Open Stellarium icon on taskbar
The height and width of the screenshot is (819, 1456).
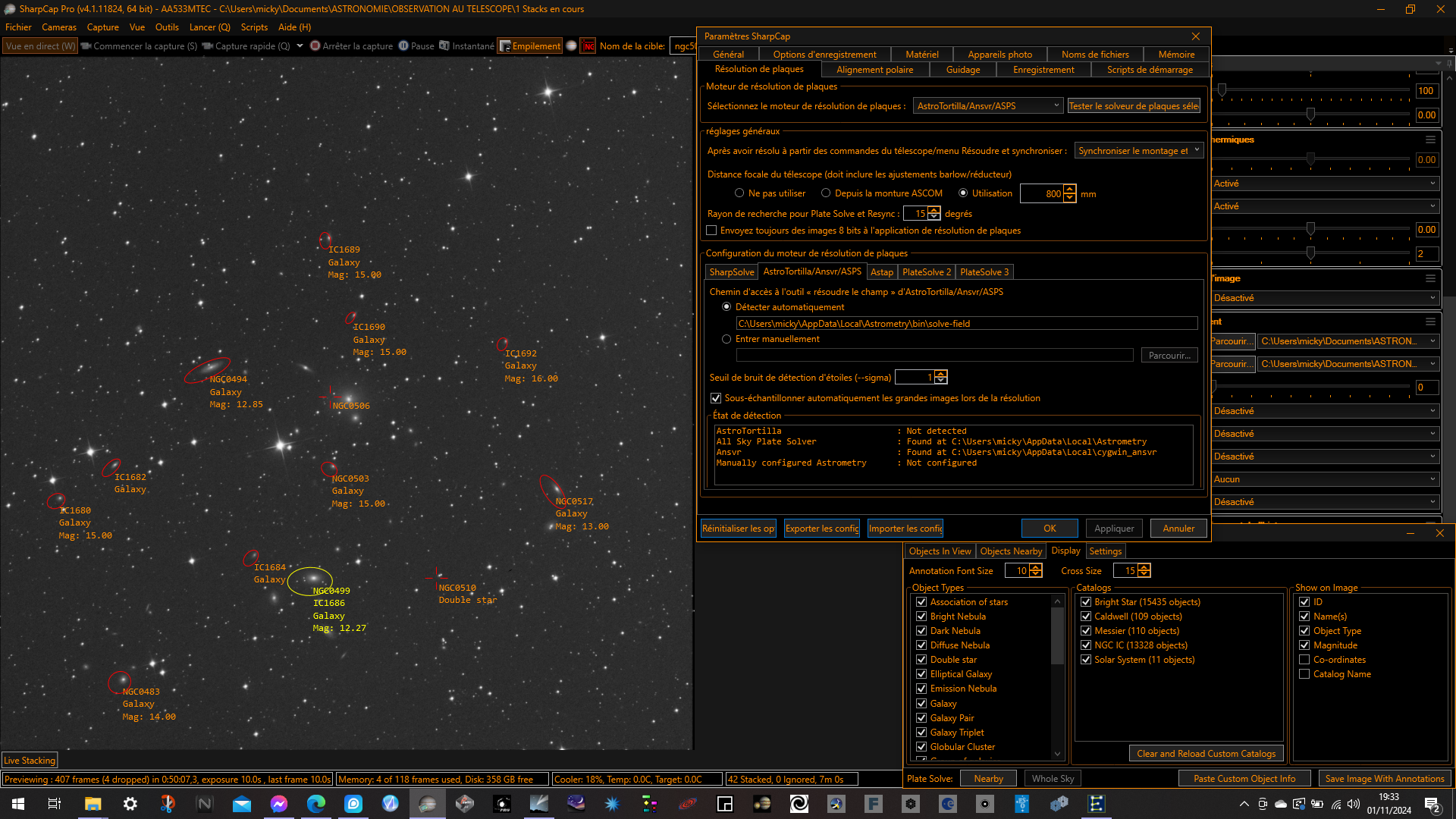coord(576,804)
